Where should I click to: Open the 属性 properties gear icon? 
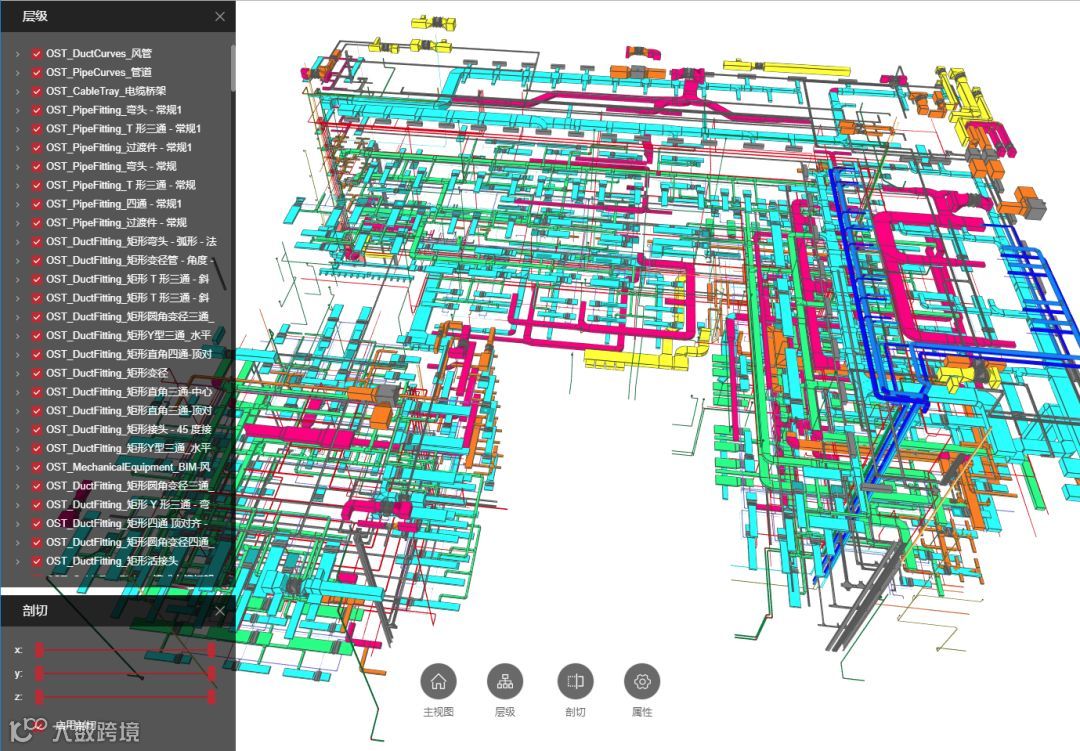pyautogui.click(x=642, y=681)
